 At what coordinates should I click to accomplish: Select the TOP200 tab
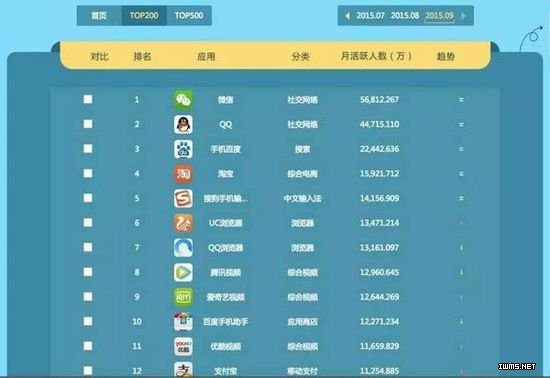[144, 15]
